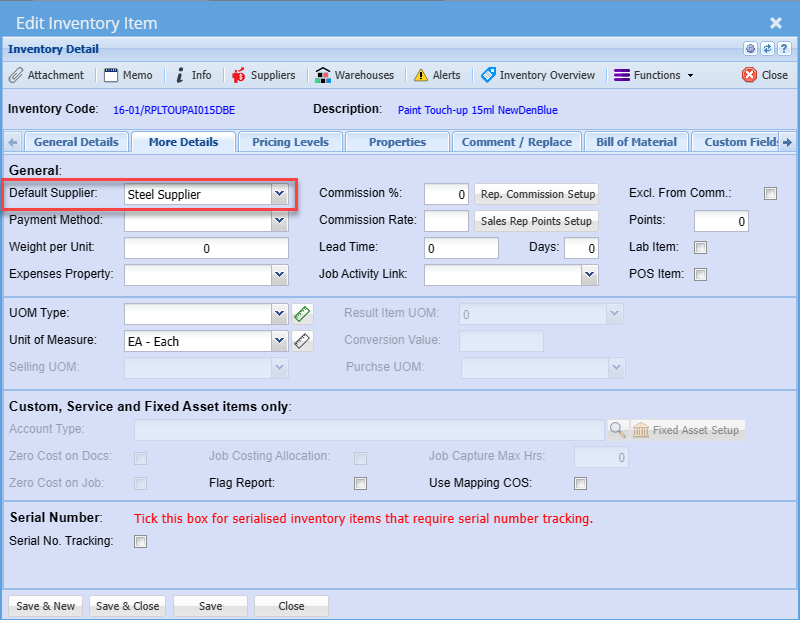800x620 pixels.
Task: Check the Flag Report option
Action: click(x=361, y=484)
